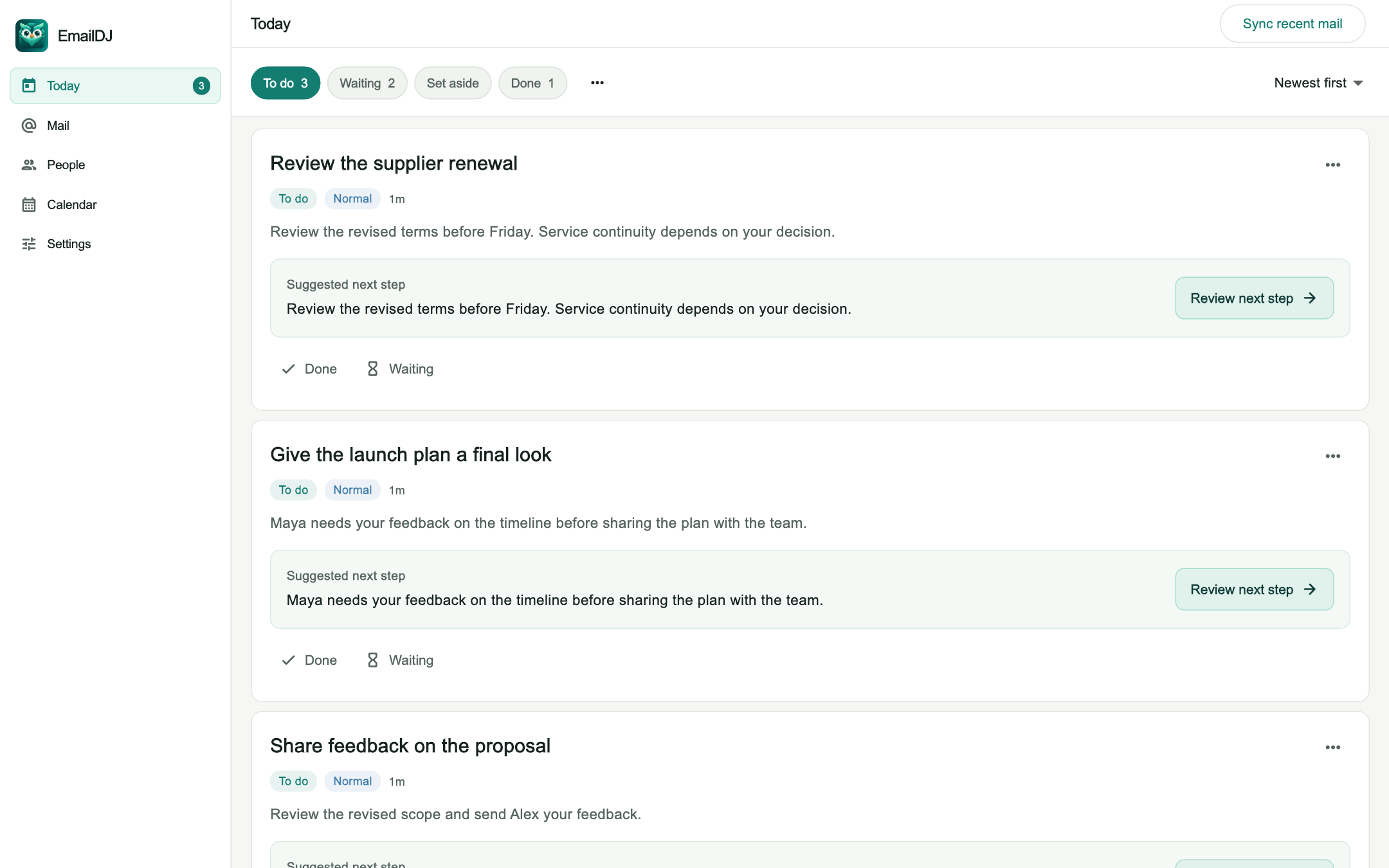Image resolution: width=1389 pixels, height=868 pixels.
Task: Click Share feedback on the proposal title
Action: (x=410, y=746)
